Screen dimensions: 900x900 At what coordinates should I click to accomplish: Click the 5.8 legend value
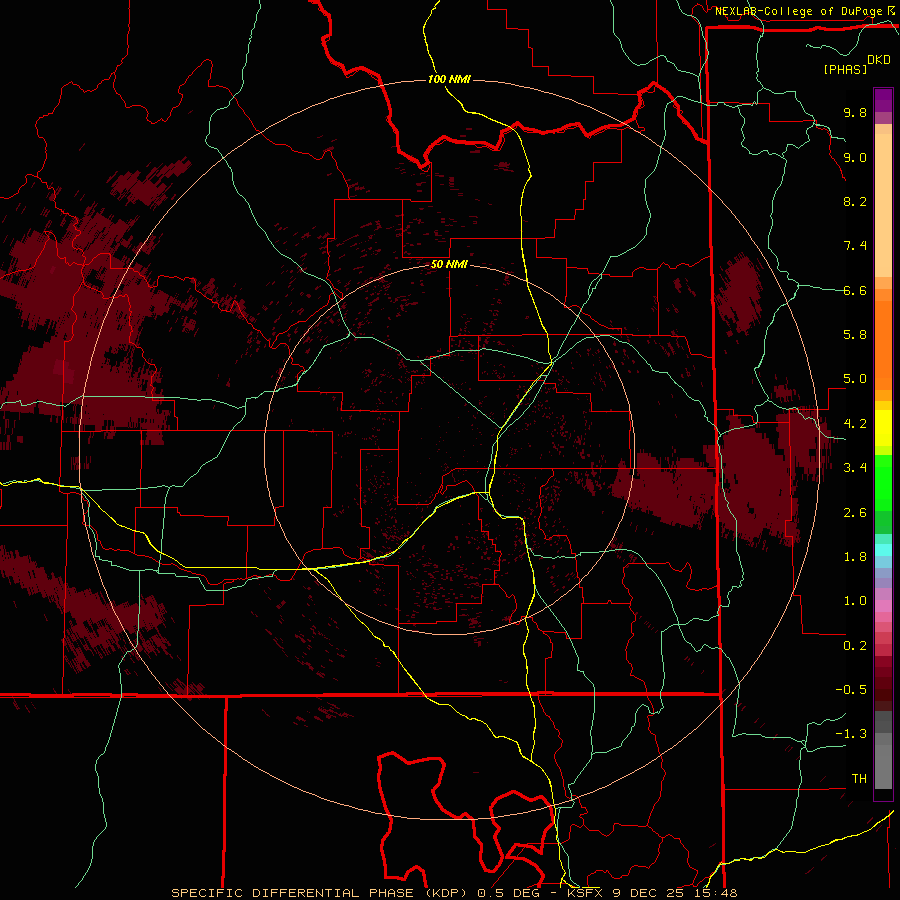855,334
